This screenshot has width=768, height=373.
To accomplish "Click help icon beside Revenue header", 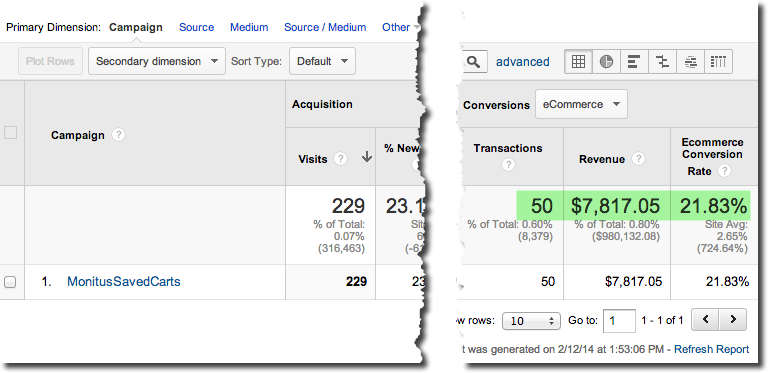I will point(638,159).
